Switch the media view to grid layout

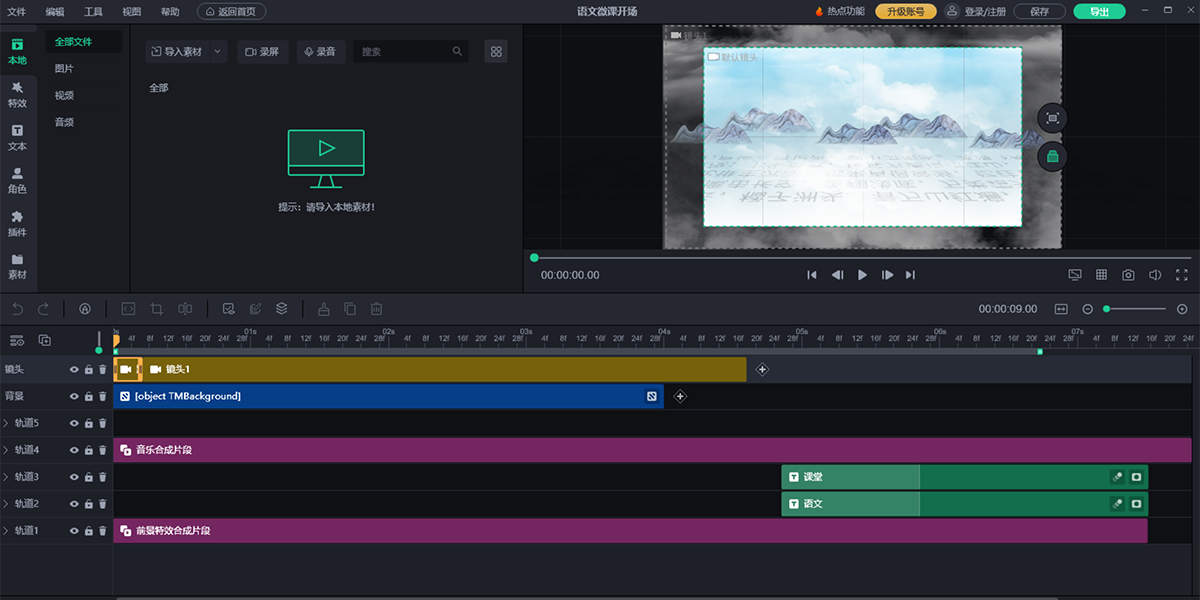tap(496, 51)
